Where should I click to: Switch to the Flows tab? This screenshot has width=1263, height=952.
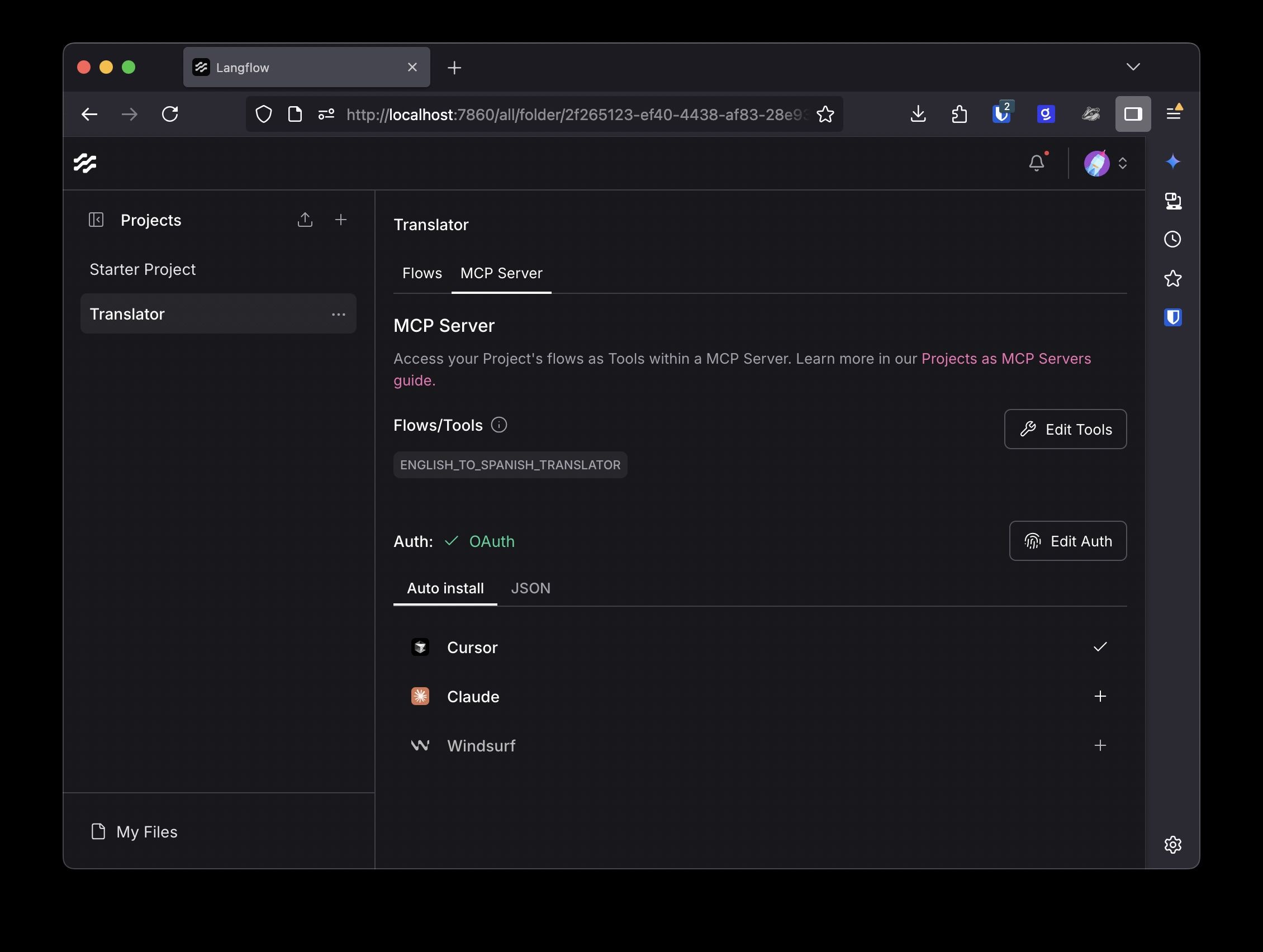pos(422,273)
